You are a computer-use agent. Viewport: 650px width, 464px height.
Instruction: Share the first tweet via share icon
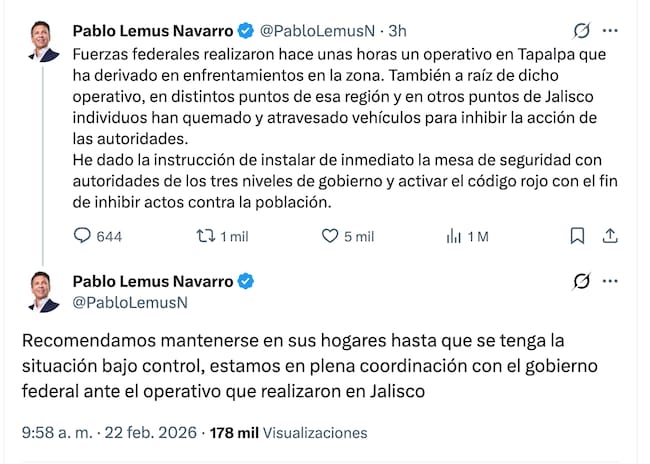point(610,236)
